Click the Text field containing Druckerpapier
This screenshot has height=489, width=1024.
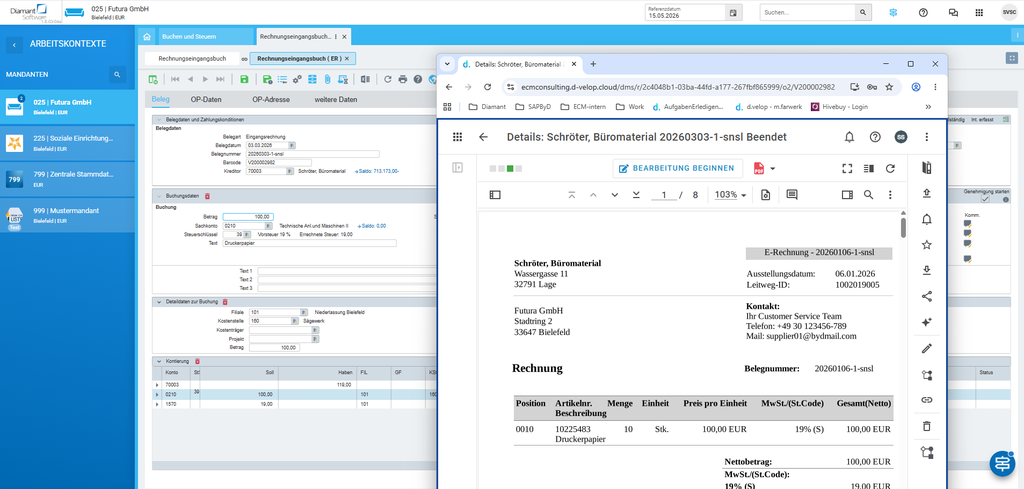pyautogui.click(x=310, y=243)
